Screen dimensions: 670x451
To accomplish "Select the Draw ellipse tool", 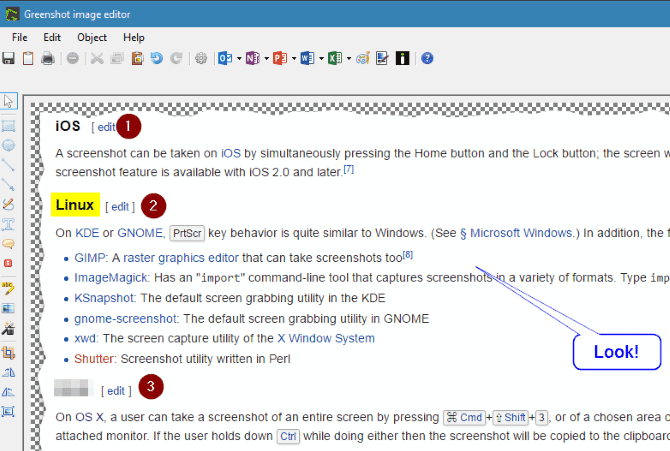I will (9, 145).
